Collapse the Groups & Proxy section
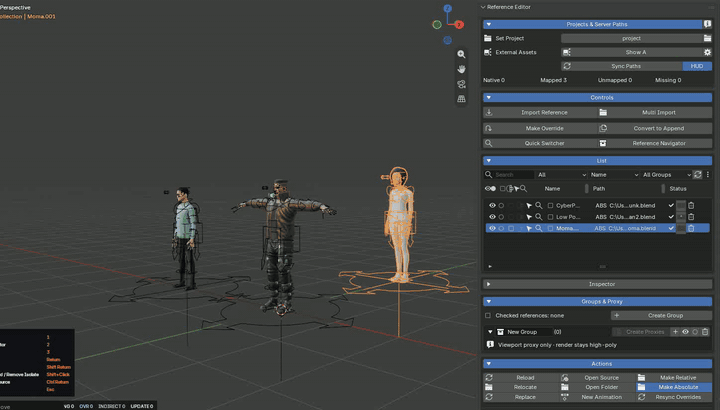The image size is (720, 410). (x=489, y=302)
